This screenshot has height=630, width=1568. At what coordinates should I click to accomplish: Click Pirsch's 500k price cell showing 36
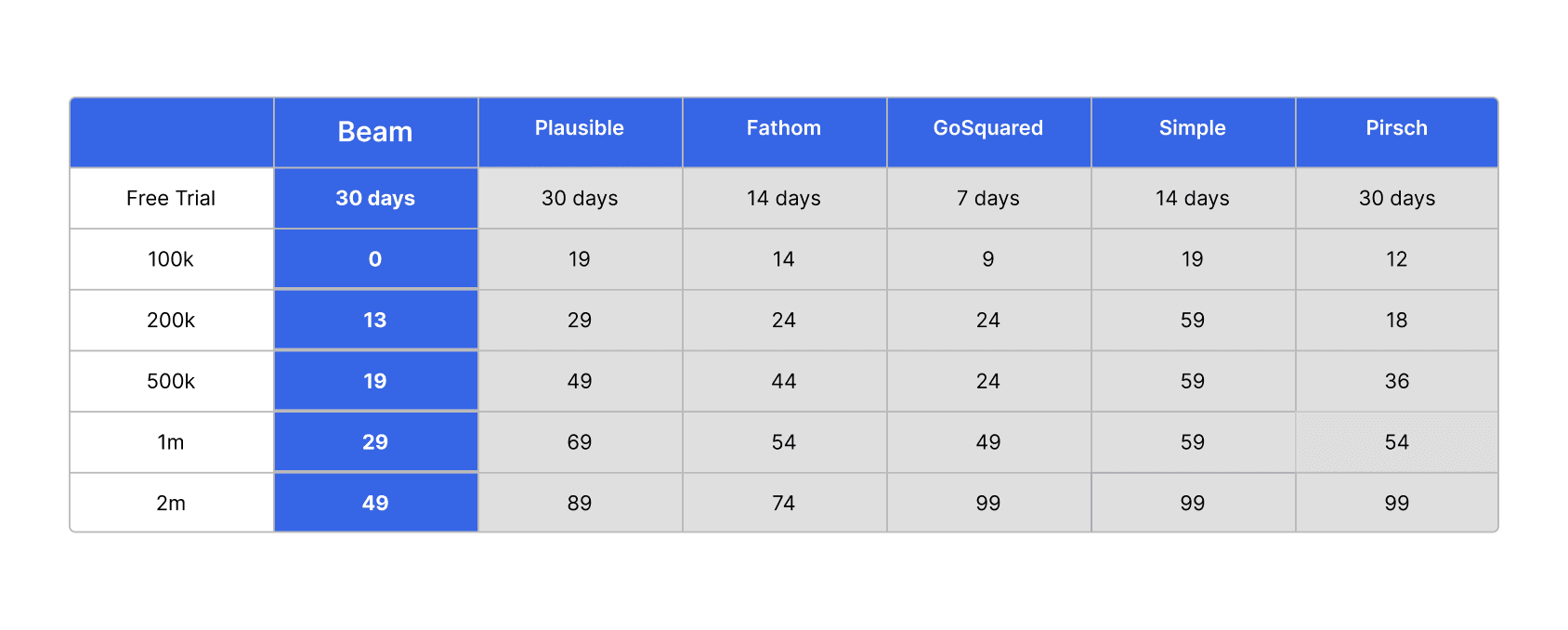click(1396, 381)
